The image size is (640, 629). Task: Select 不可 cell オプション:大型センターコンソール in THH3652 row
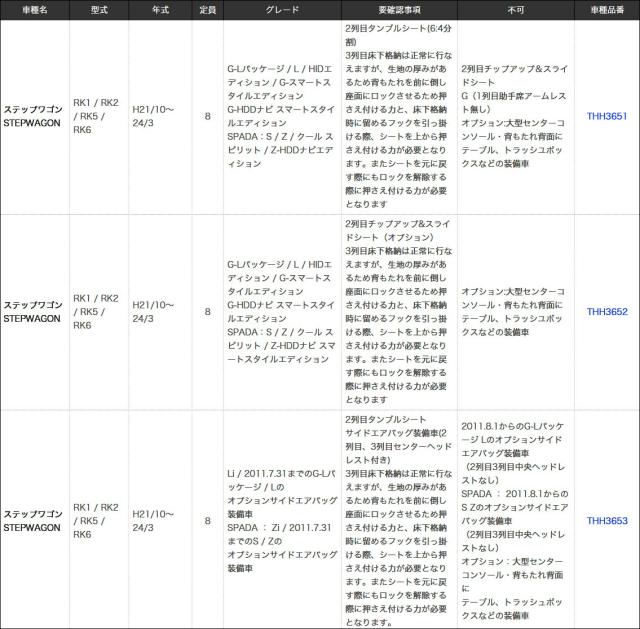(513, 312)
